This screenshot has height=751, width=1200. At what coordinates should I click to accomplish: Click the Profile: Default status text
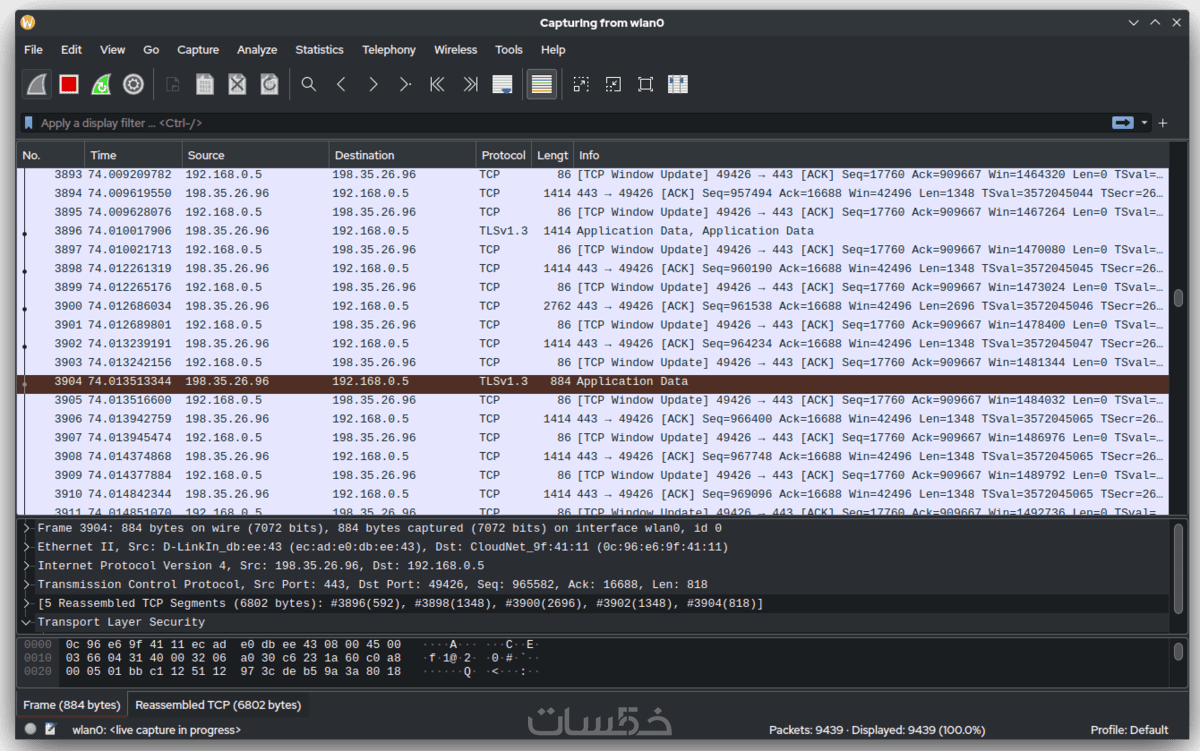[1129, 730]
